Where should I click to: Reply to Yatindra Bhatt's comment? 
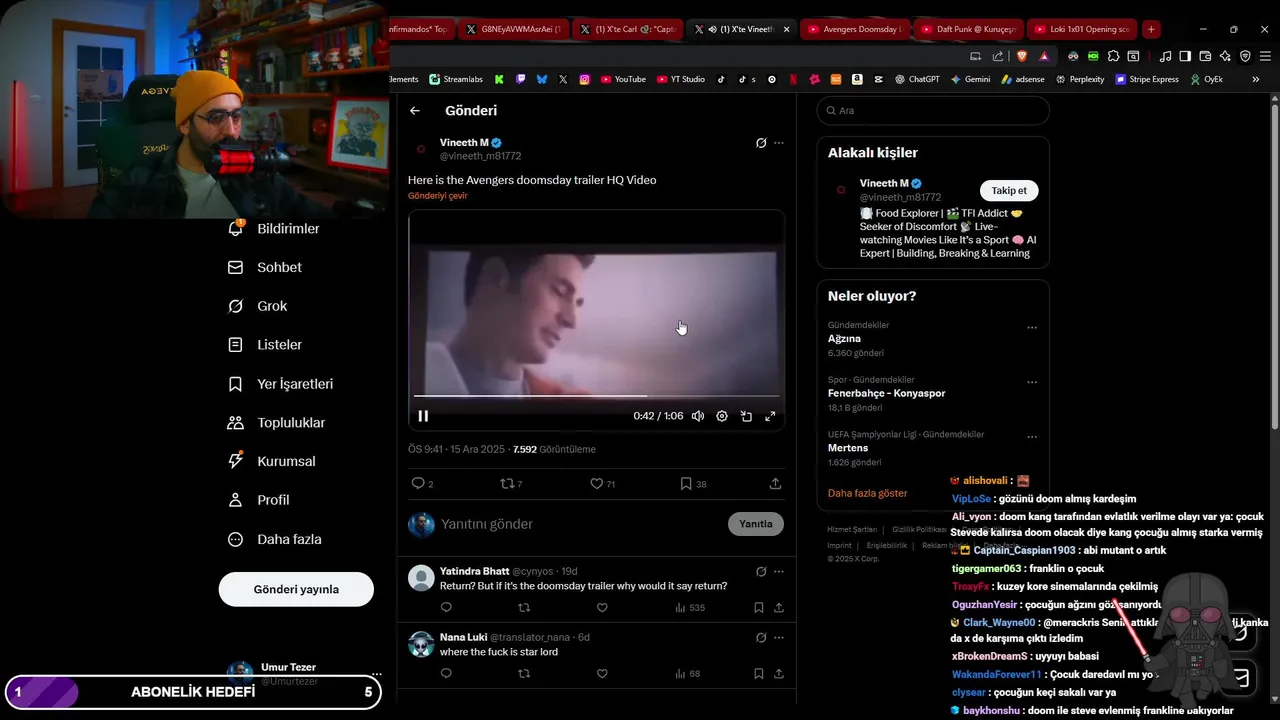tap(446, 608)
